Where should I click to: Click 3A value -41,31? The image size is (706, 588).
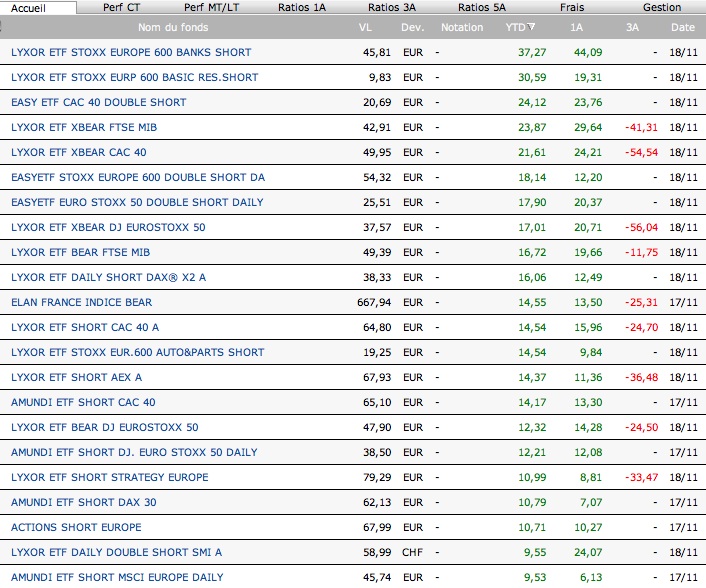click(641, 127)
